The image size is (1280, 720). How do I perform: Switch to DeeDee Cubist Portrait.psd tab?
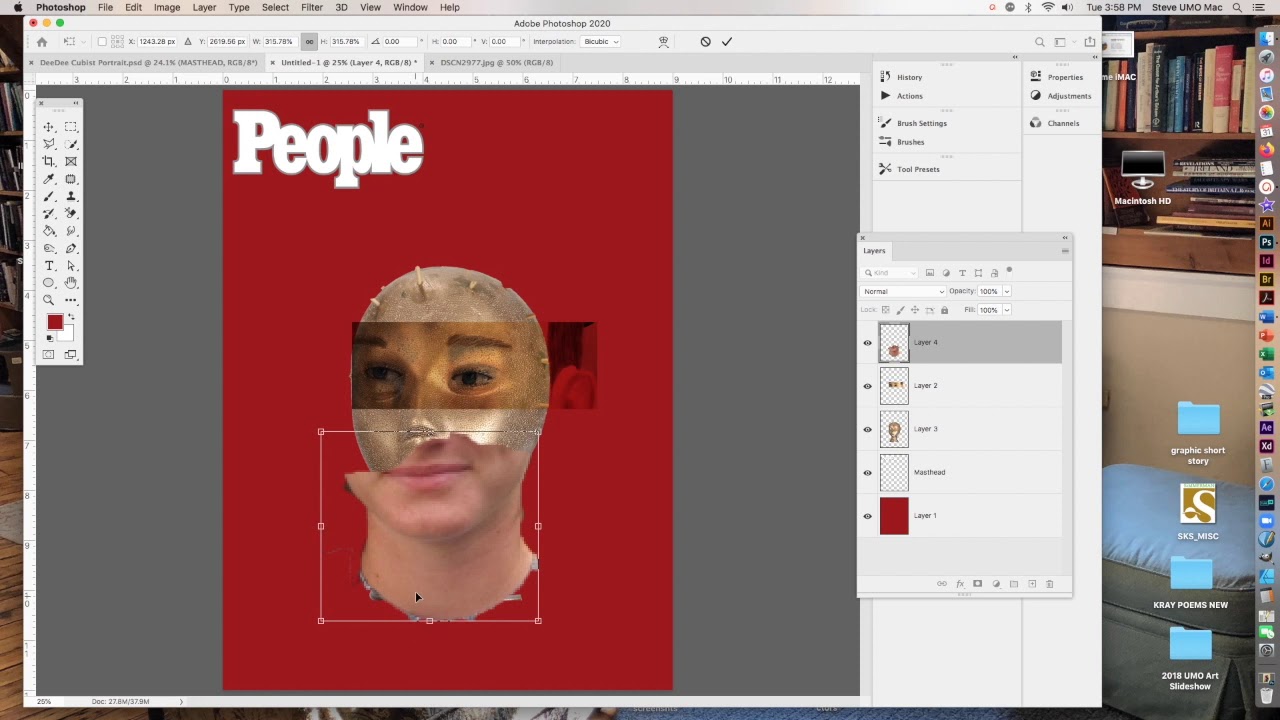148,62
